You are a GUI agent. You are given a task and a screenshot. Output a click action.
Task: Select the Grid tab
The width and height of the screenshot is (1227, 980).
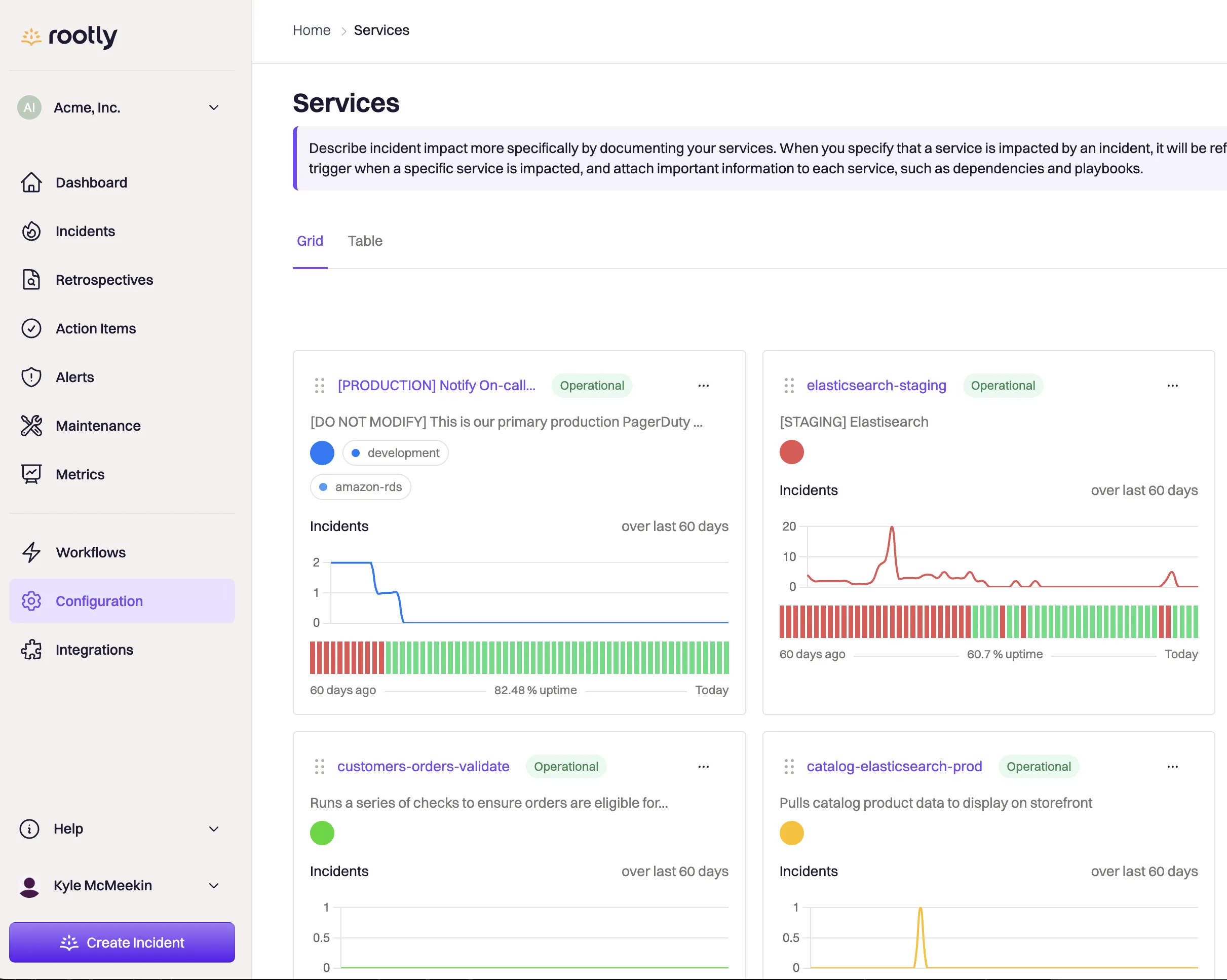point(310,241)
